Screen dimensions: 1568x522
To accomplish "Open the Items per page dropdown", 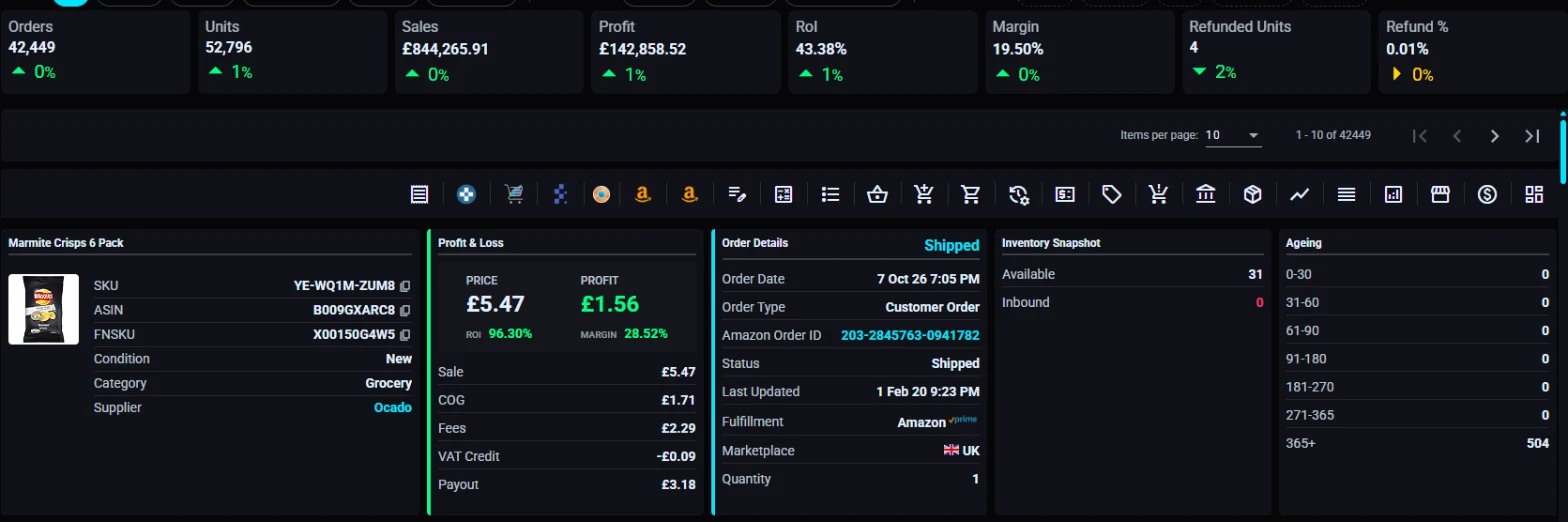I will (1233, 135).
